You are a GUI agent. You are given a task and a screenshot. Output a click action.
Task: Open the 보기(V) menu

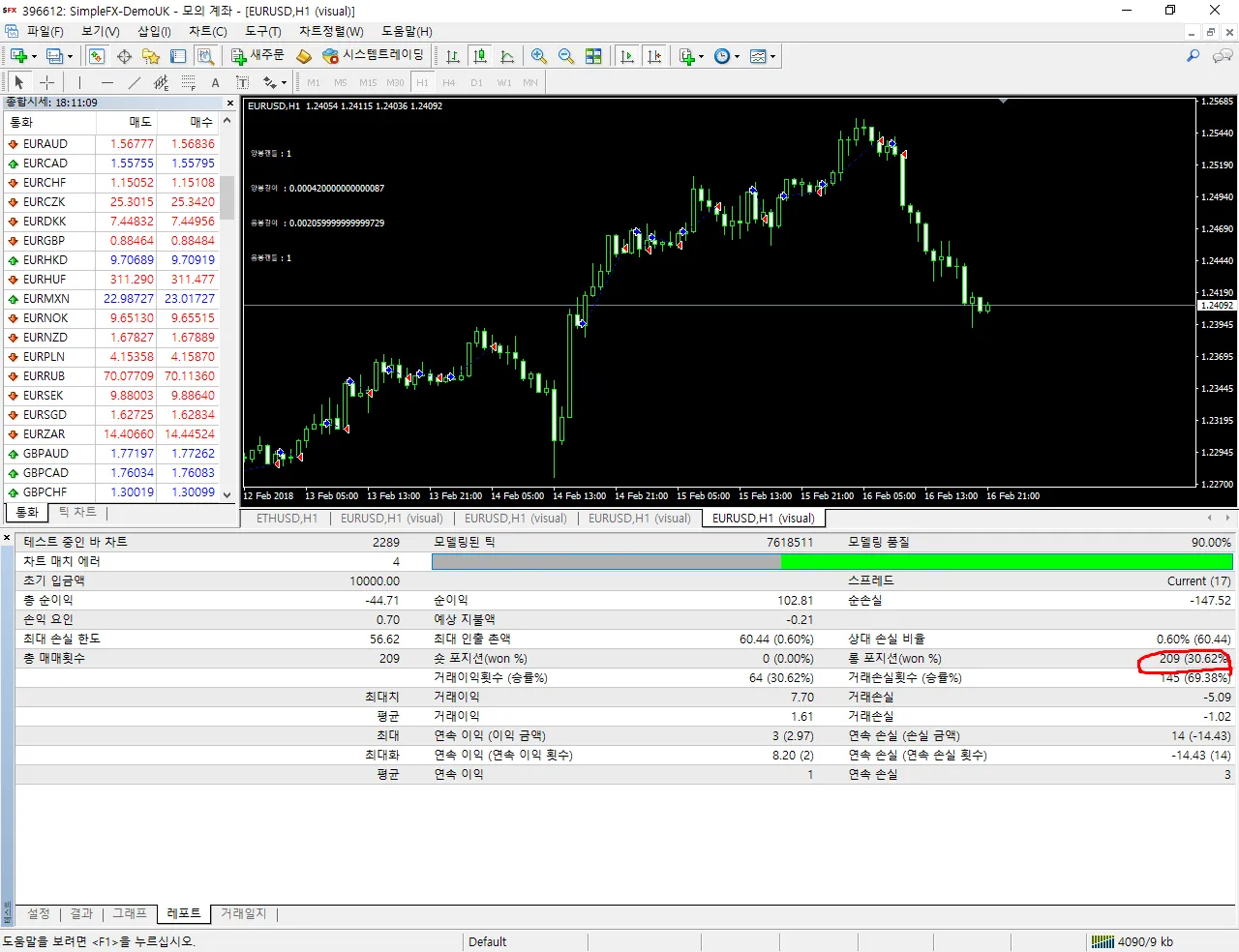point(101,32)
